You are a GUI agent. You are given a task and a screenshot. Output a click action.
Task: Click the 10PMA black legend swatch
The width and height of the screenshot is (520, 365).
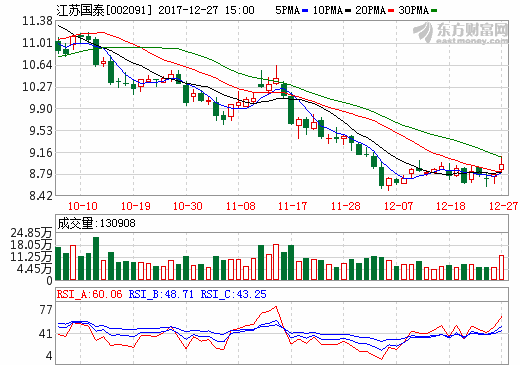click(348, 11)
